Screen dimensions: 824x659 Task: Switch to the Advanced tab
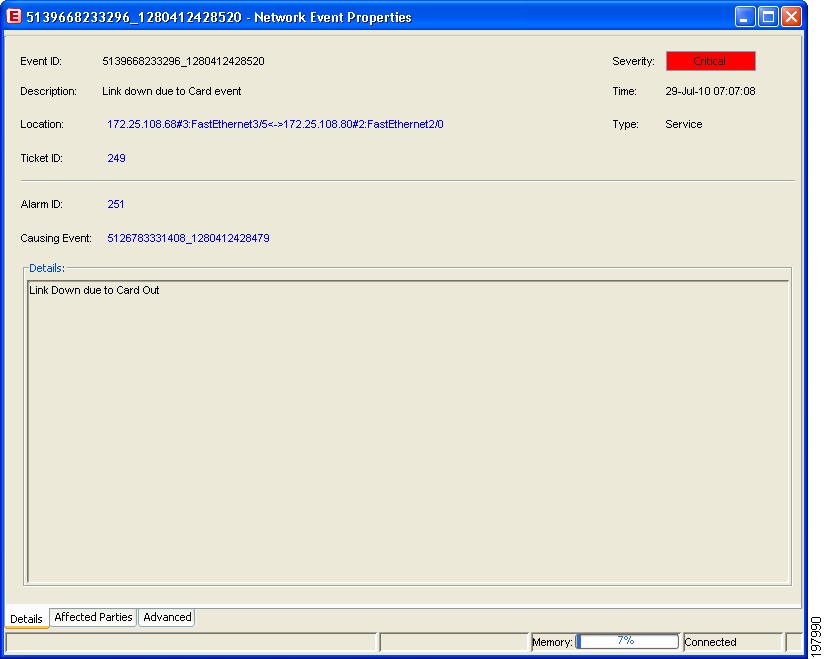point(167,617)
